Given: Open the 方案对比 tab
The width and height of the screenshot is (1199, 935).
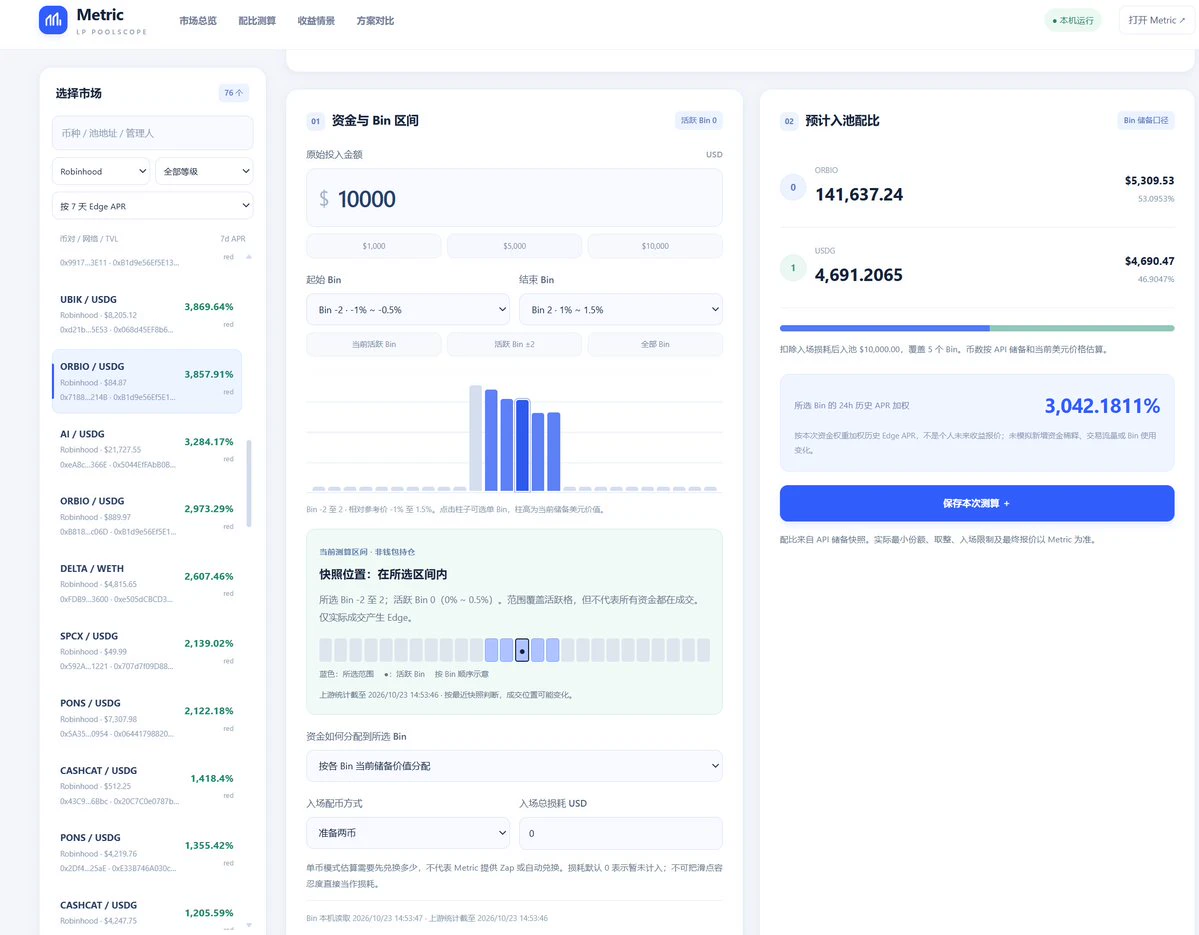Looking at the screenshot, I should [x=375, y=21].
